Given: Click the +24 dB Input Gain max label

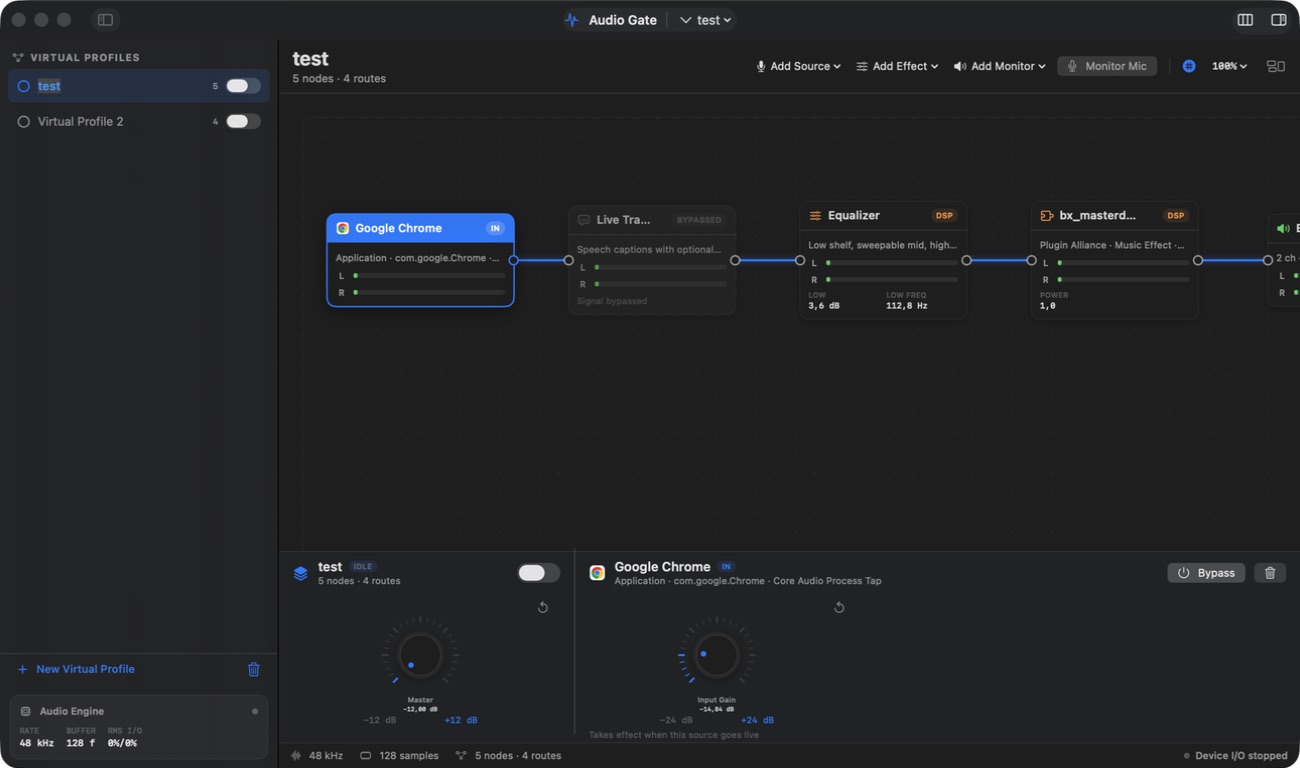Looking at the screenshot, I should click(757, 720).
